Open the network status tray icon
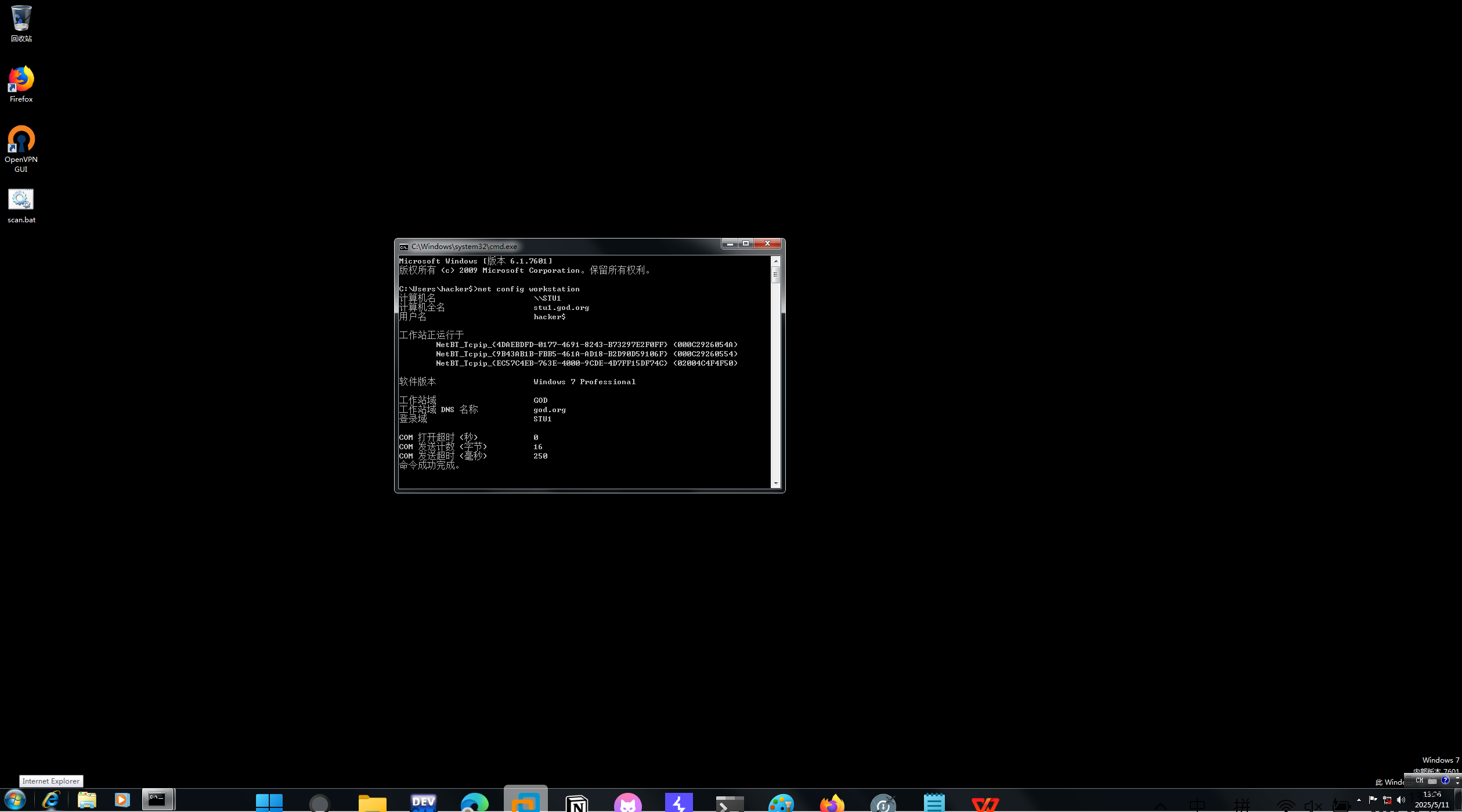Viewport: 1462px width, 812px height. tap(1387, 800)
